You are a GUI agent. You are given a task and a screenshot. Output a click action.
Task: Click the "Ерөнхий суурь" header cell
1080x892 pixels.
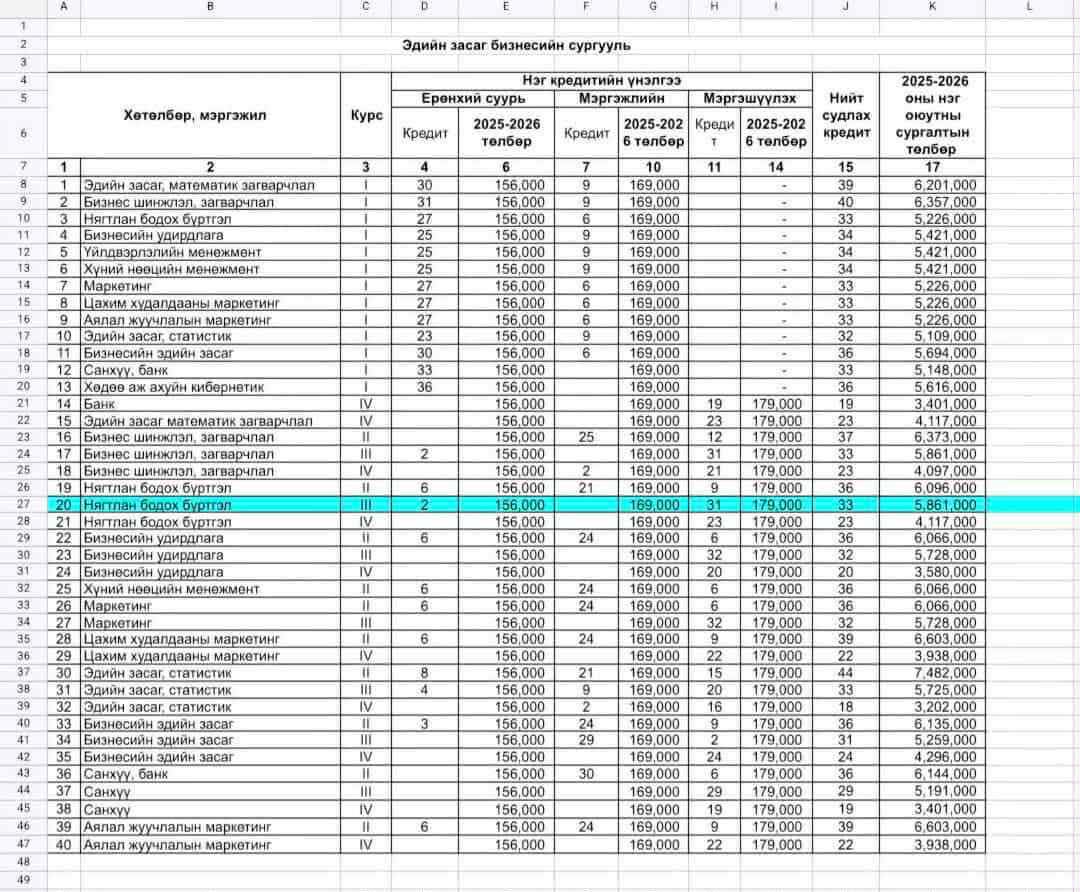[472, 98]
